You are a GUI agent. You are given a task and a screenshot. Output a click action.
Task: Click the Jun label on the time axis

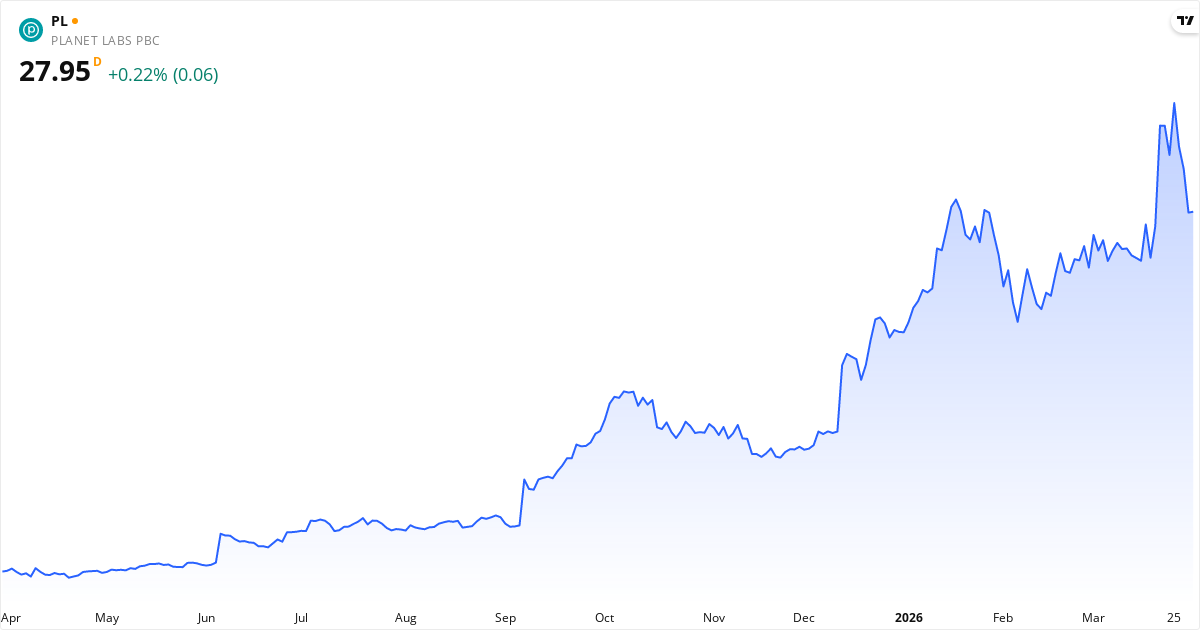click(206, 618)
